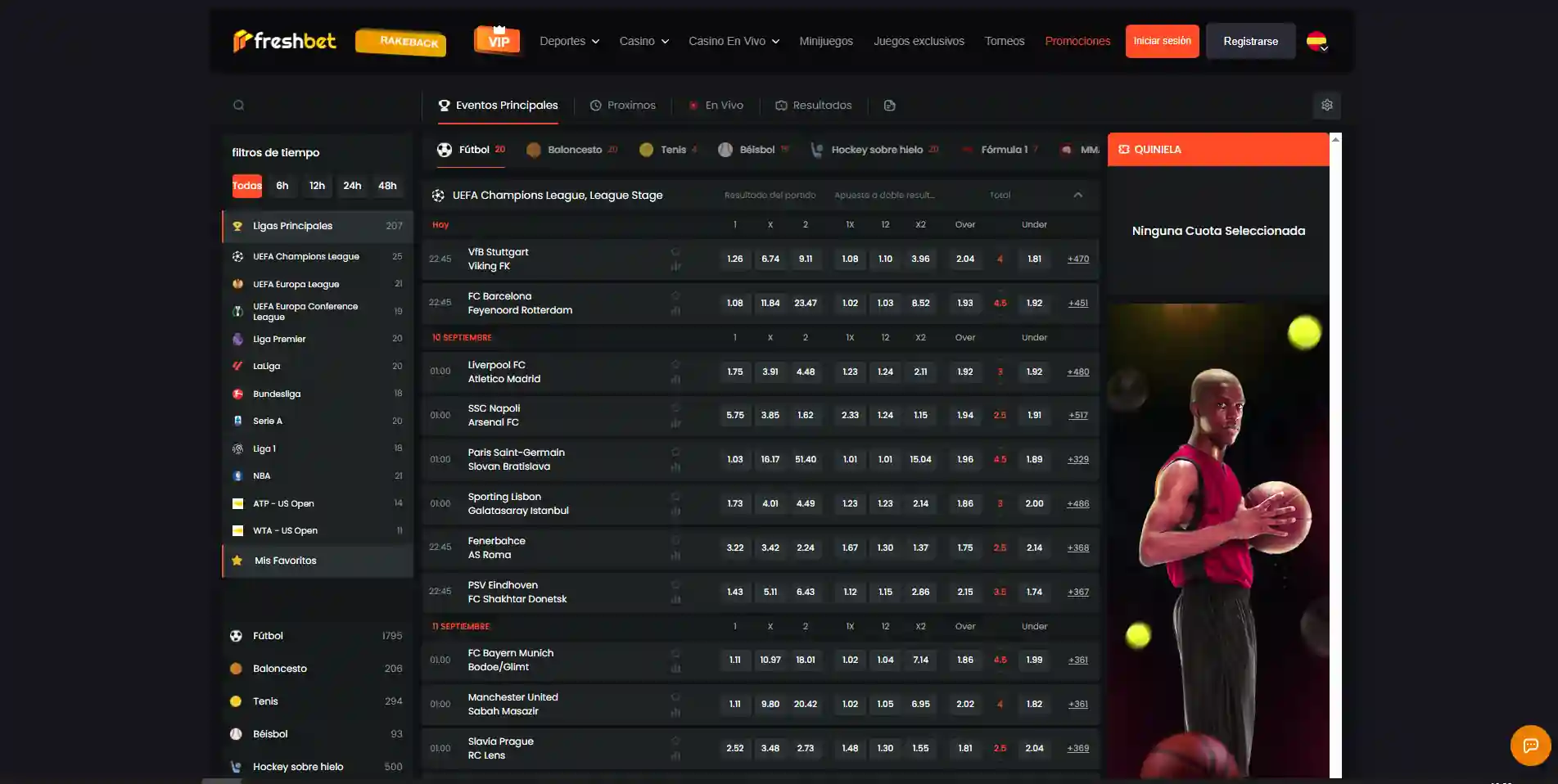Open statistics chart for PSV Eindhoven match
1558x784 pixels.
[675, 599]
